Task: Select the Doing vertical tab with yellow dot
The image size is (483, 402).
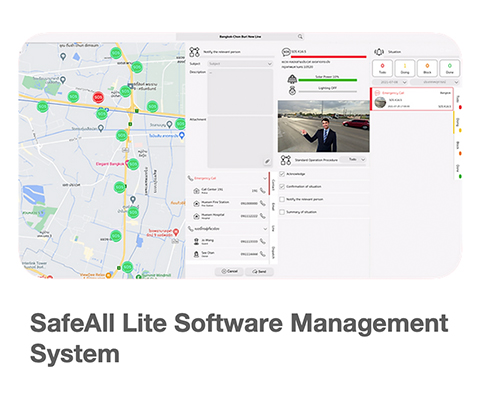Action: (458, 124)
